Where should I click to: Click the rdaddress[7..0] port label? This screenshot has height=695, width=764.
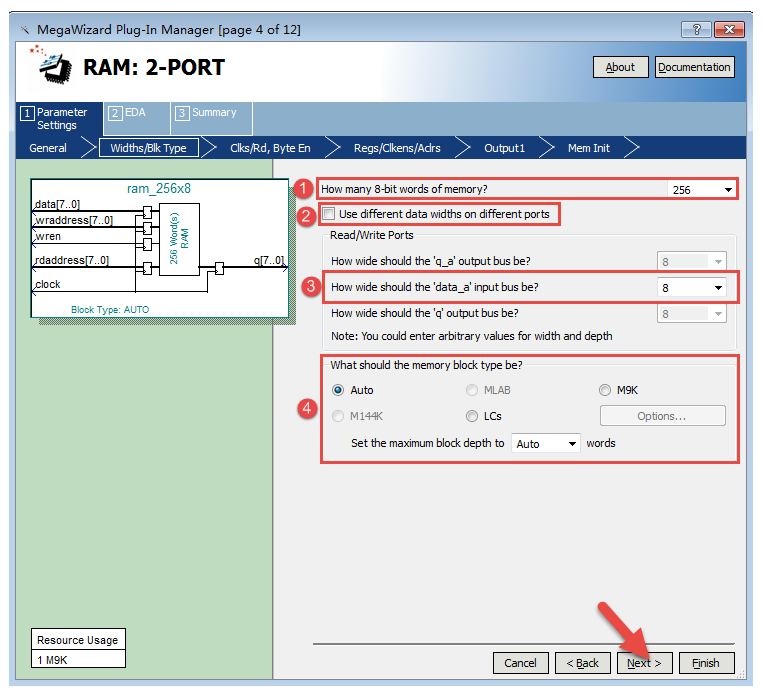pyautogui.click(x=72, y=260)
